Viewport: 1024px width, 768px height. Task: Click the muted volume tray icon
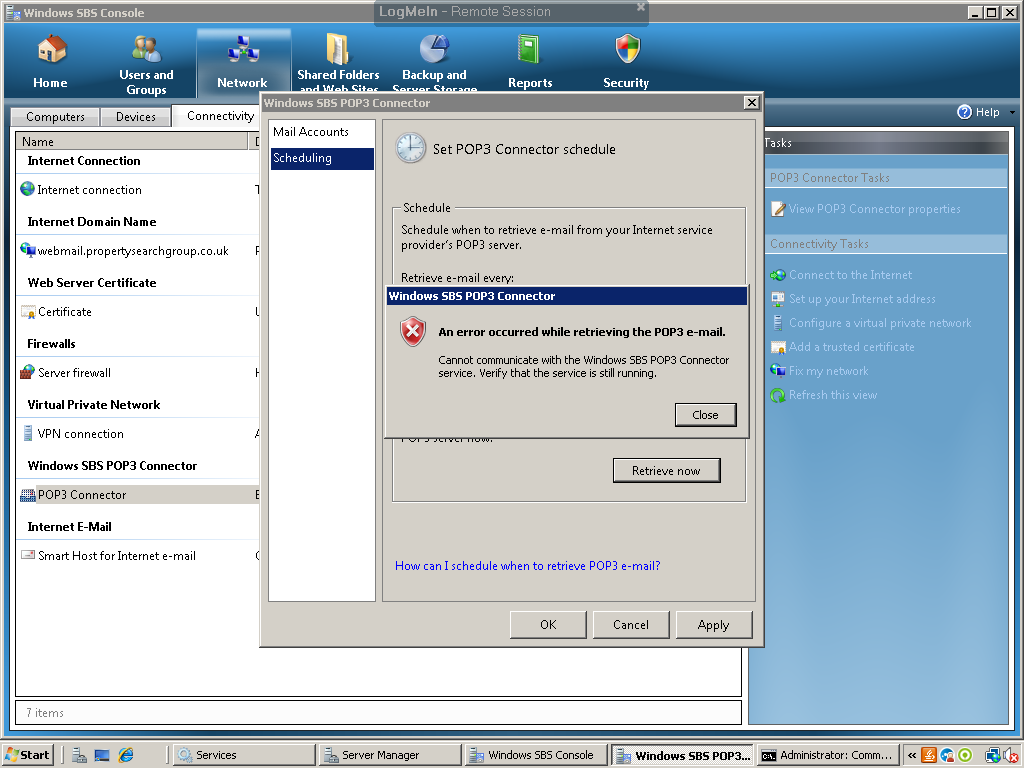tap(1011, 756)
